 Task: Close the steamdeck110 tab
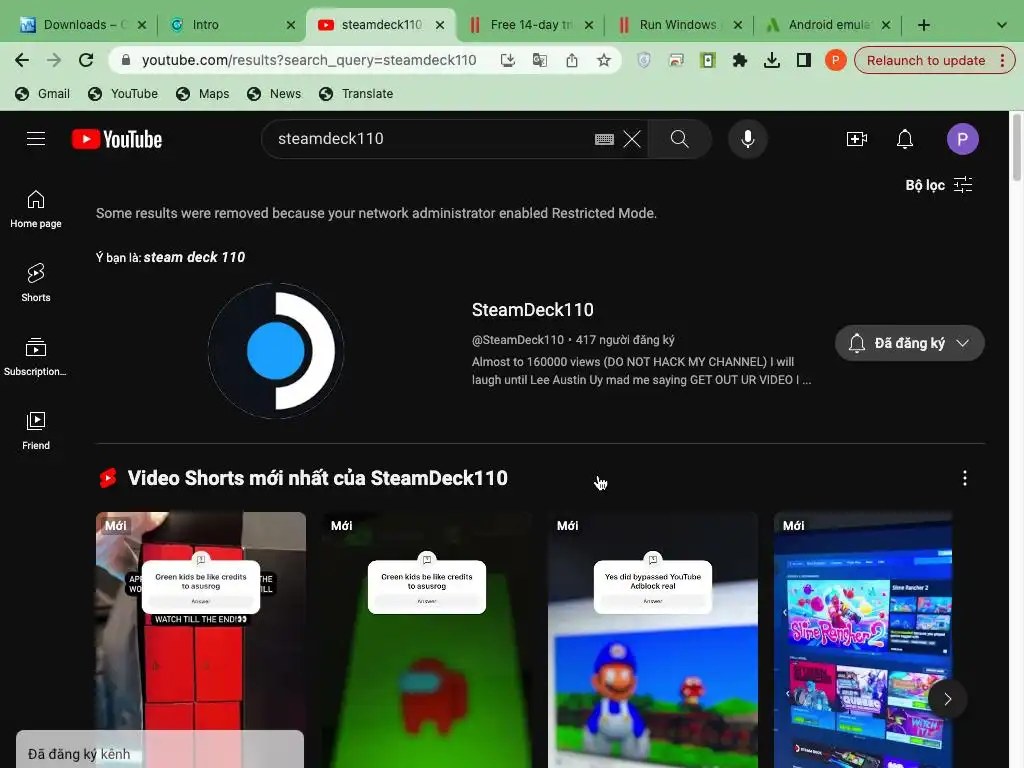[440, 25]
